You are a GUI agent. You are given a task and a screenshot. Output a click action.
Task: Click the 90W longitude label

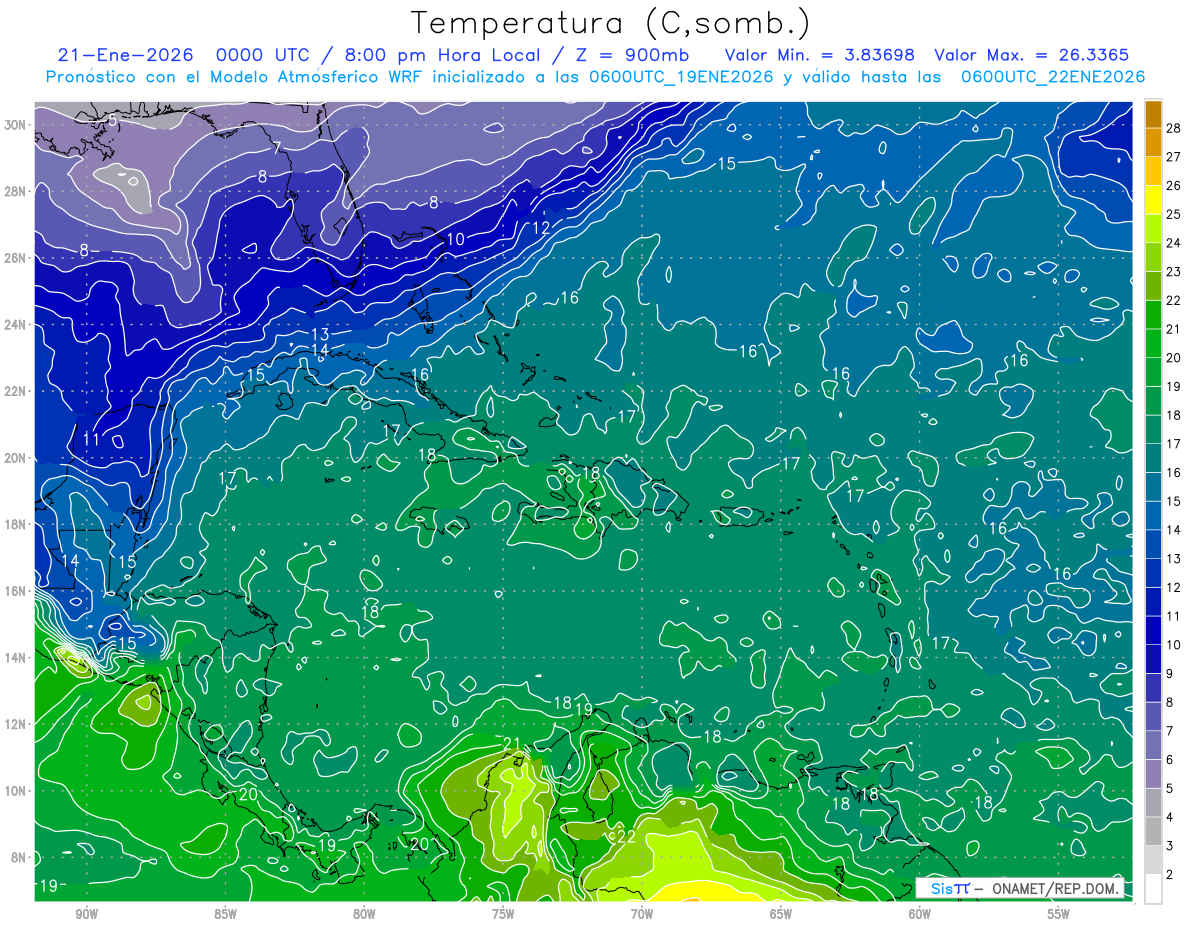86,914
